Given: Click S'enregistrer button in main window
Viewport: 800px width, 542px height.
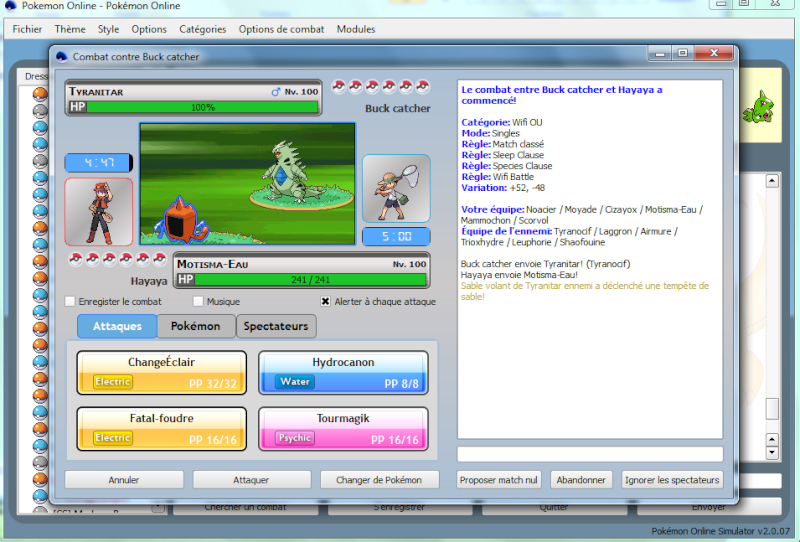Looking at the screenshot, I should [399, 507].
